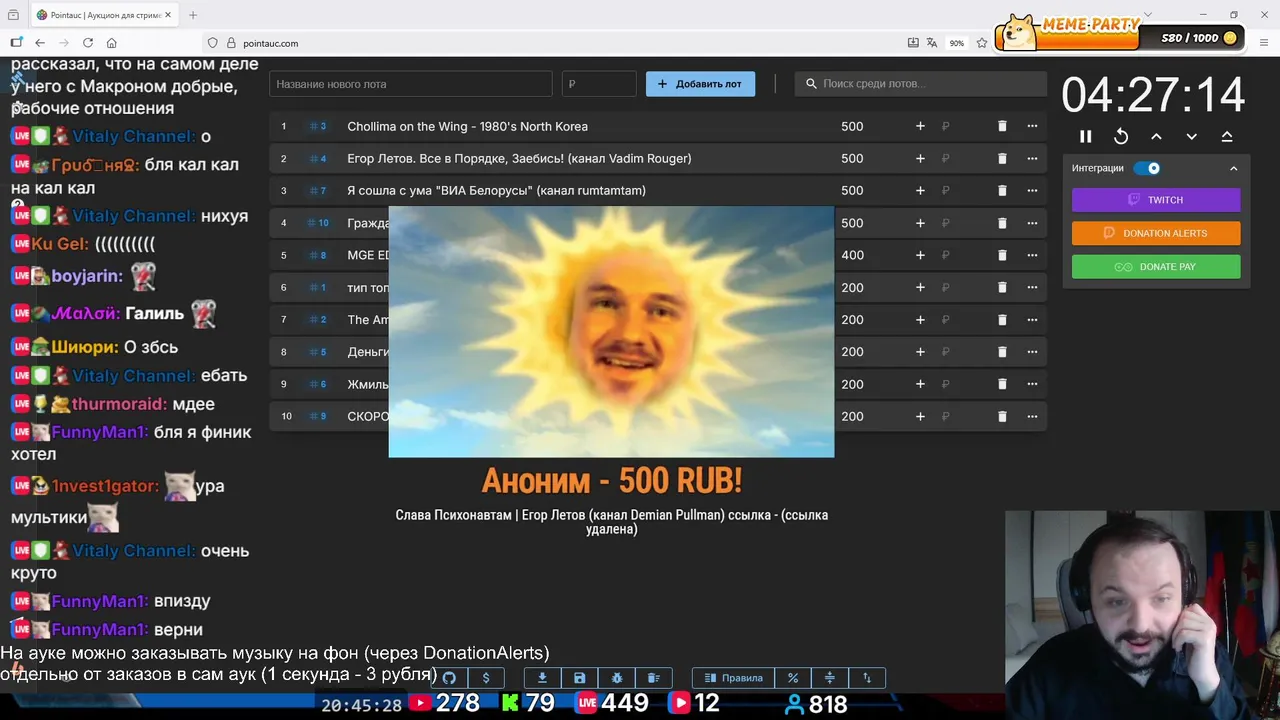Click the DONATE PAY integration button
The width and height of the screenshot is (1280, 720).
1156,267
